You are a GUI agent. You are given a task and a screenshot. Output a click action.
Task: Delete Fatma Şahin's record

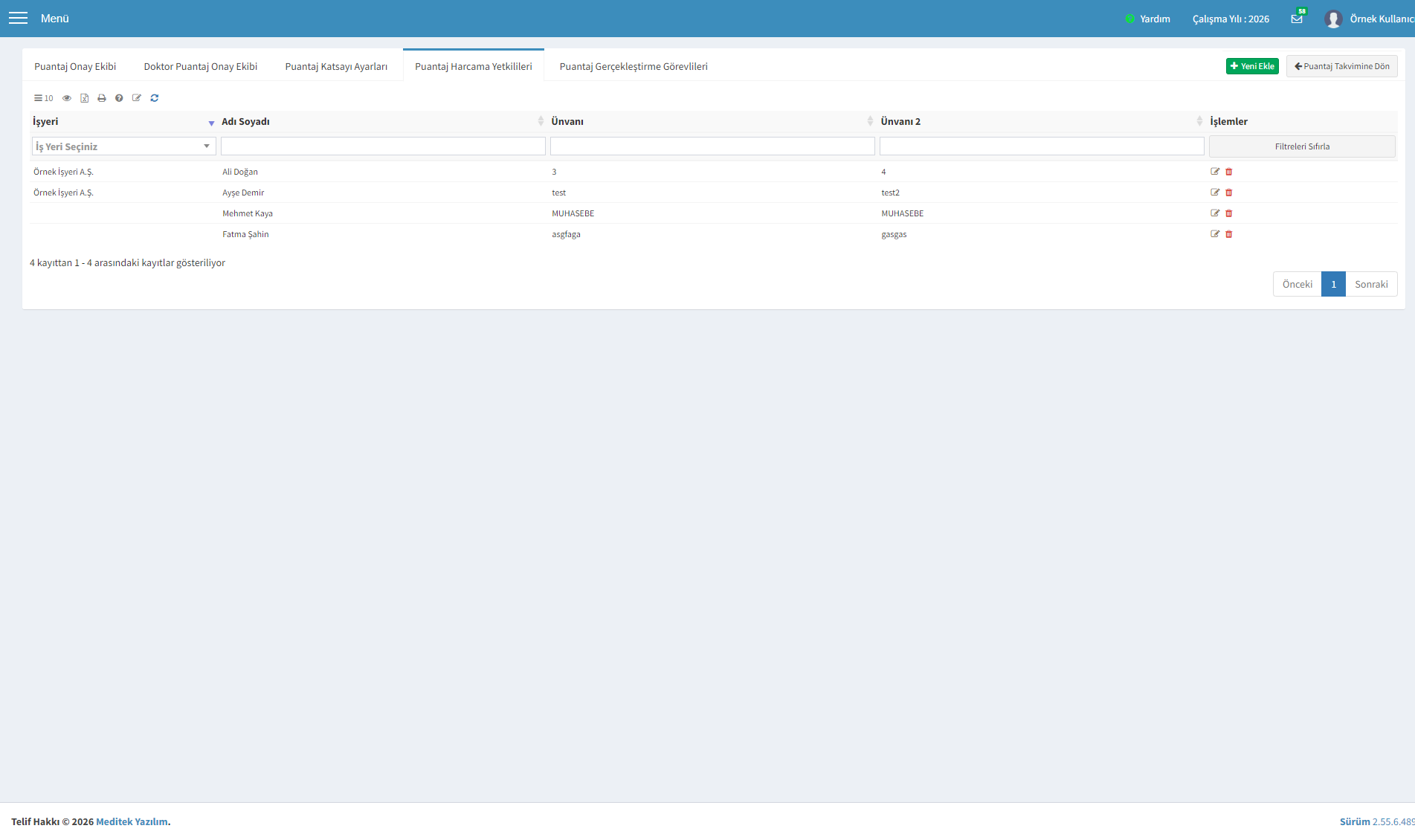[1228, 234]
